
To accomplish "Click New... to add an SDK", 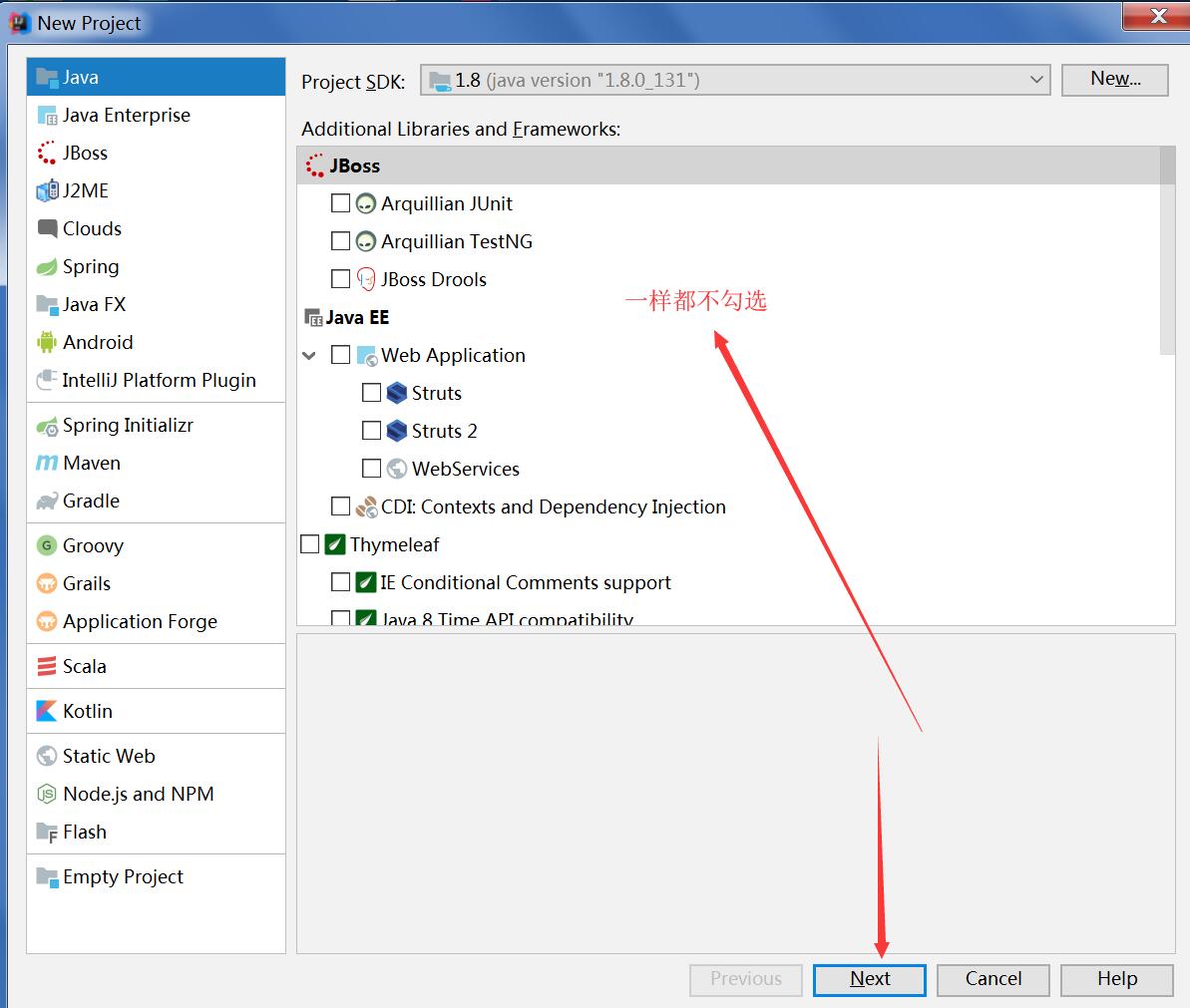I will (x=1114, y=79).
